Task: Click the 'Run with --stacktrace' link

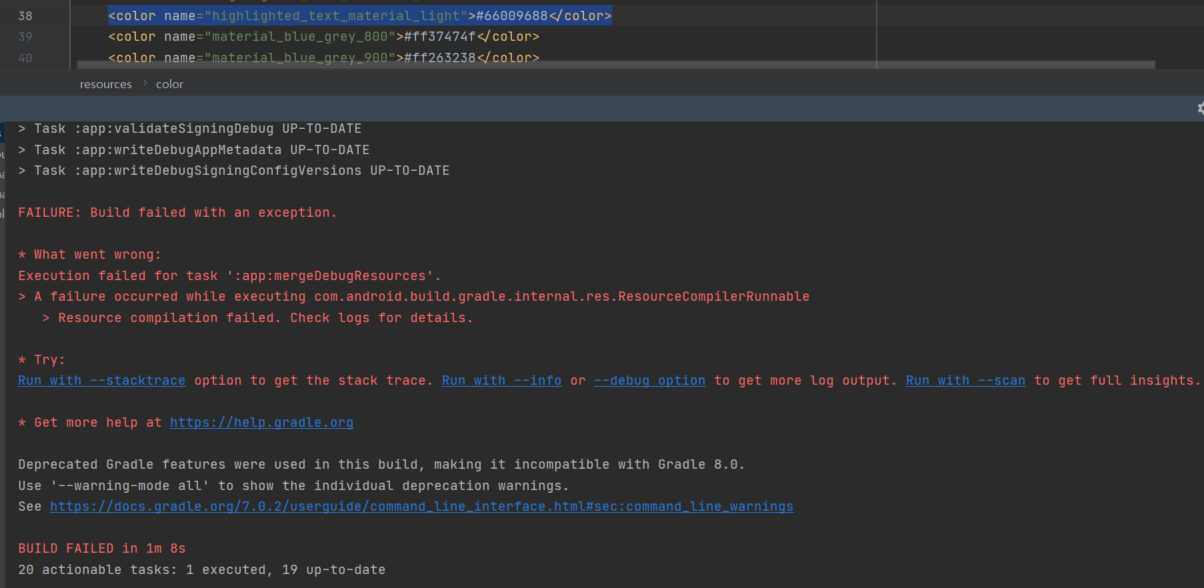Action: click(101, 381)
